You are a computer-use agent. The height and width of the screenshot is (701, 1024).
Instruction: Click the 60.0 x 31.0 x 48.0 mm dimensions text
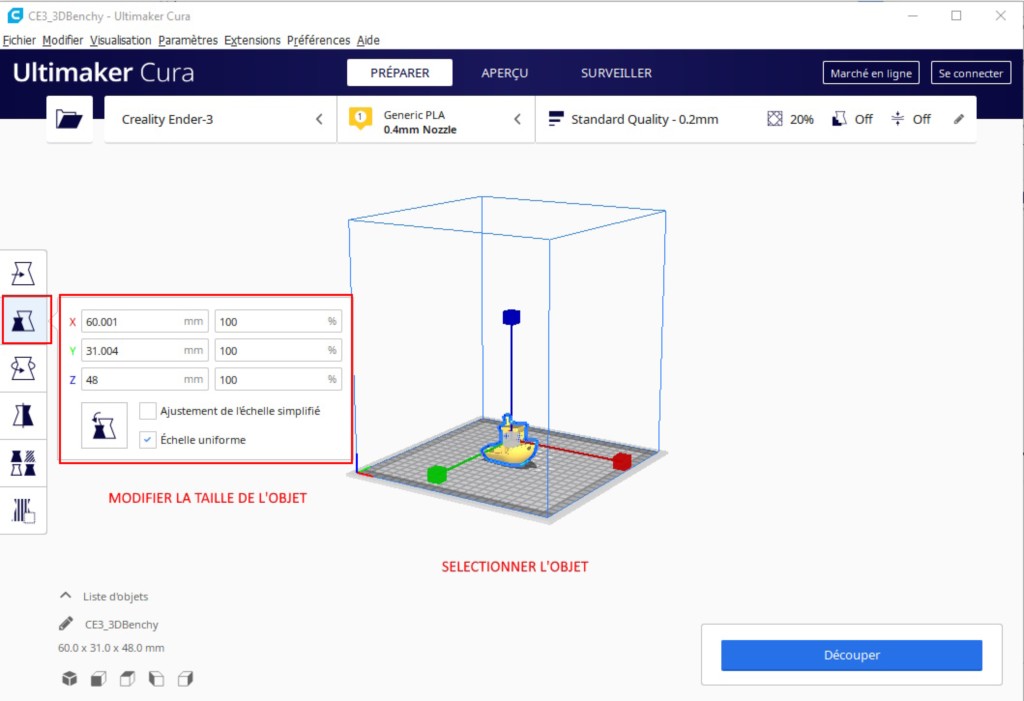pyautogui.click(x=111, y=648)
